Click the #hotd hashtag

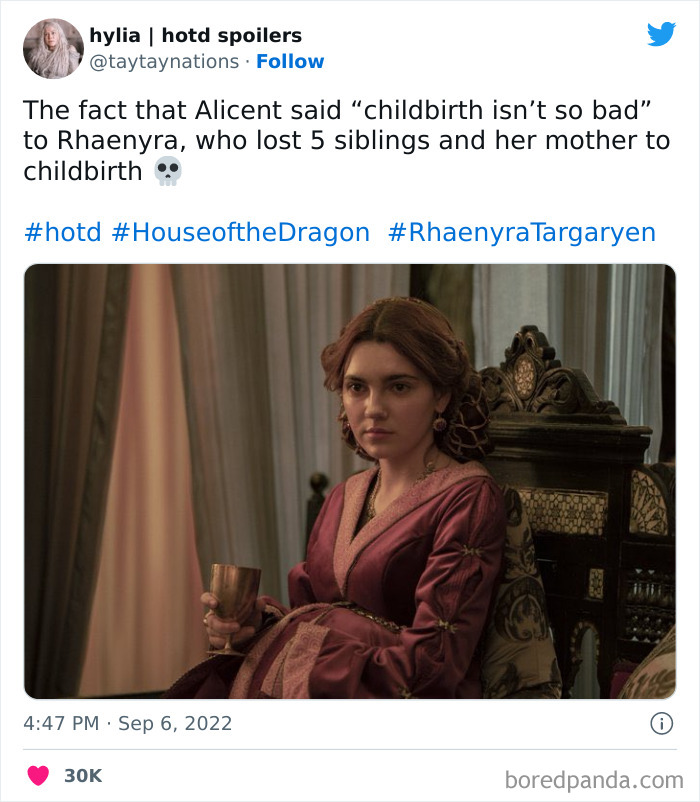58,231
